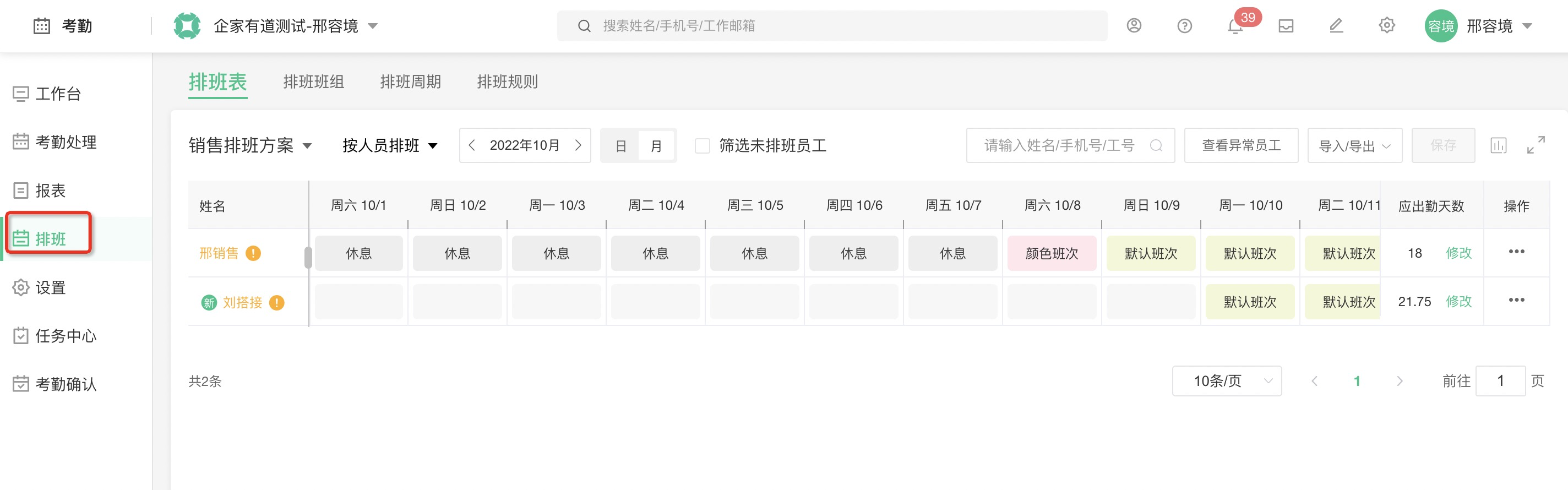Click pagination next page arrow

point(1399,381)
